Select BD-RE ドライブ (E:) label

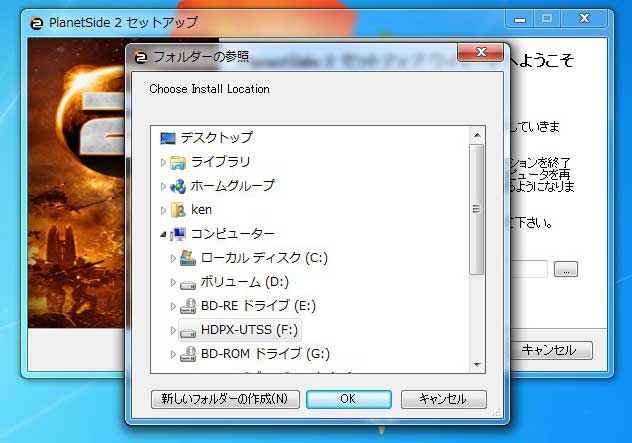coord(258,306)
